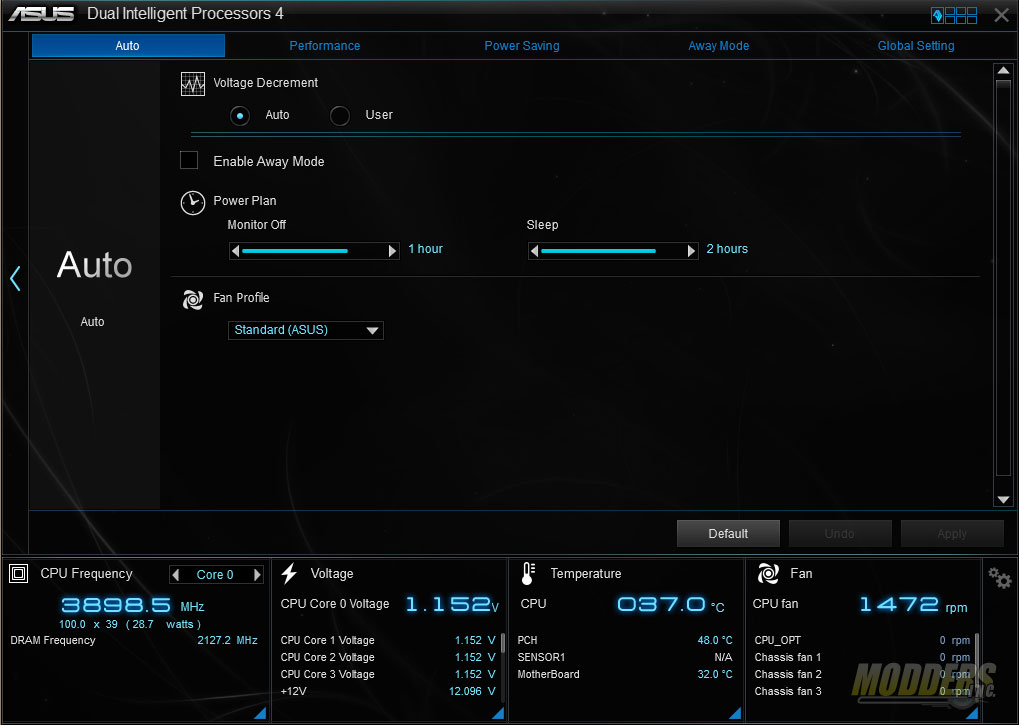Expand Fan panel blue corner triangle
Viewport: 1019px width, 725px height.
click(972, 713)
